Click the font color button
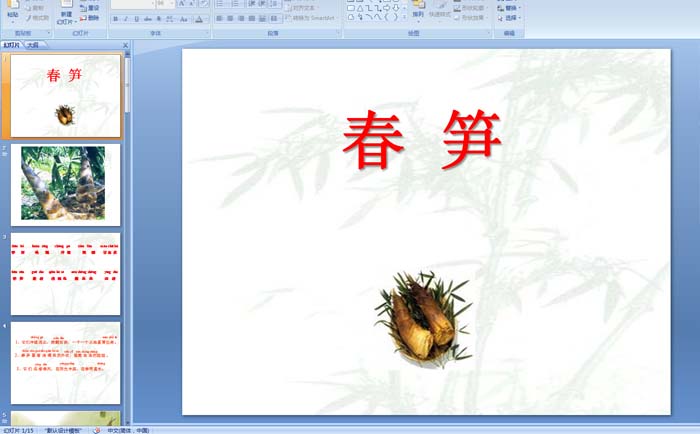 coord(201,19)
